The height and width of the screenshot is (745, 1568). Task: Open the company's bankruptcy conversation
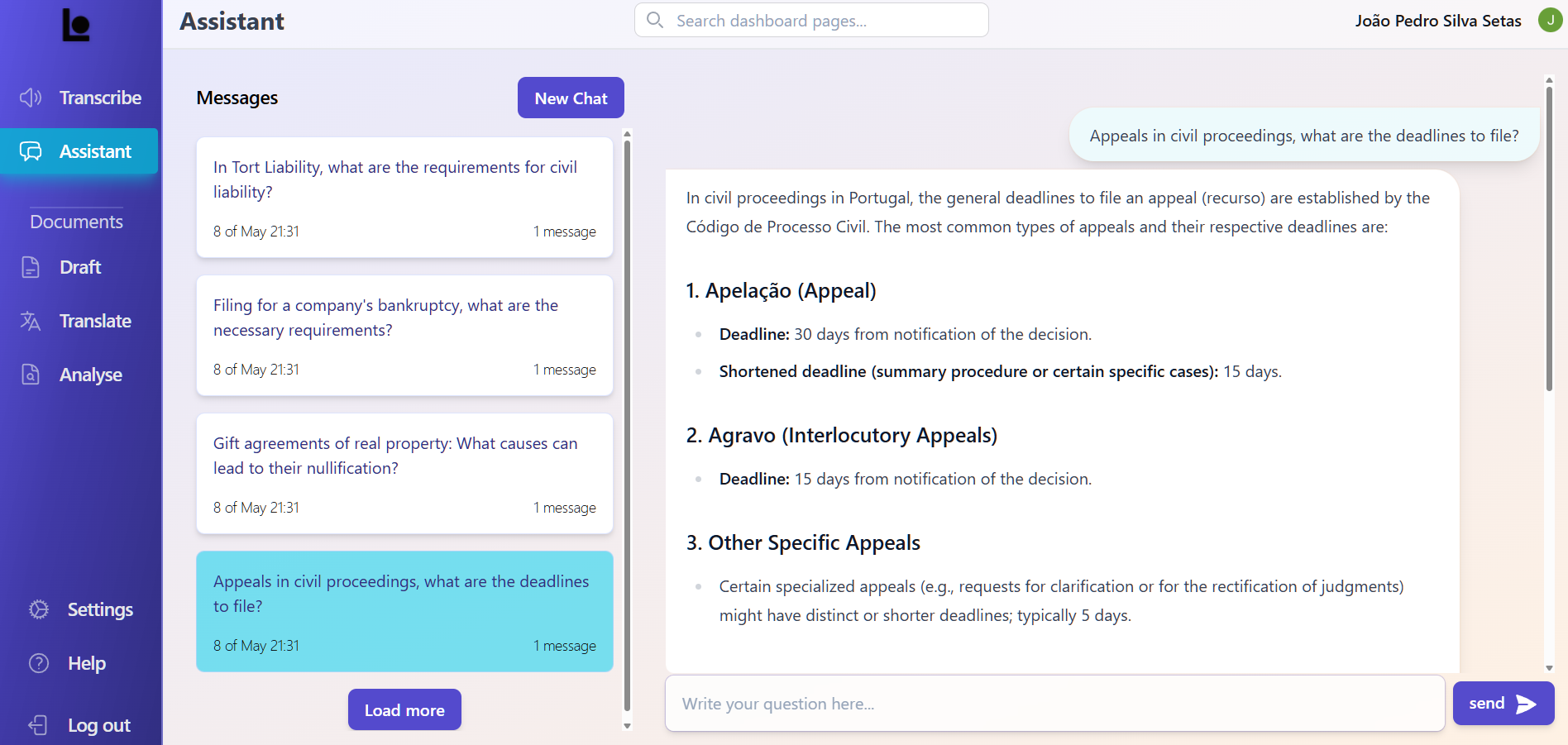404,336
